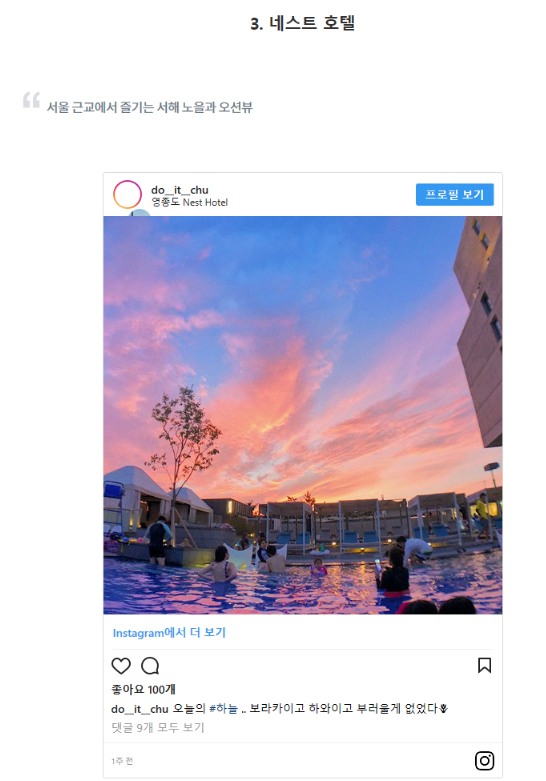546x781 pixels.
Task: Click the 1주 전 timestamp
Action: (x=122, y=761)
